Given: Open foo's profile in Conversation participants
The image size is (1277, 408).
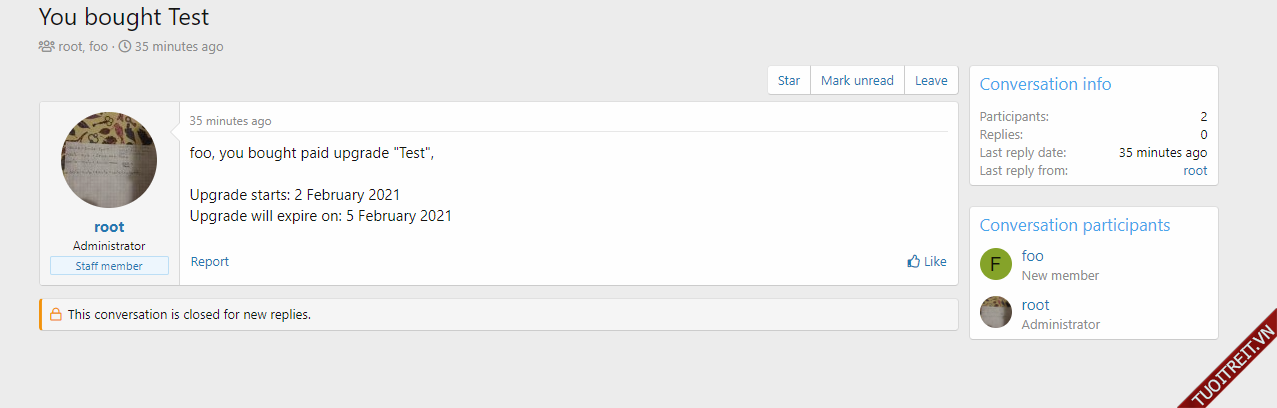Looking at the screenshot, I should tap(1032, 256).
